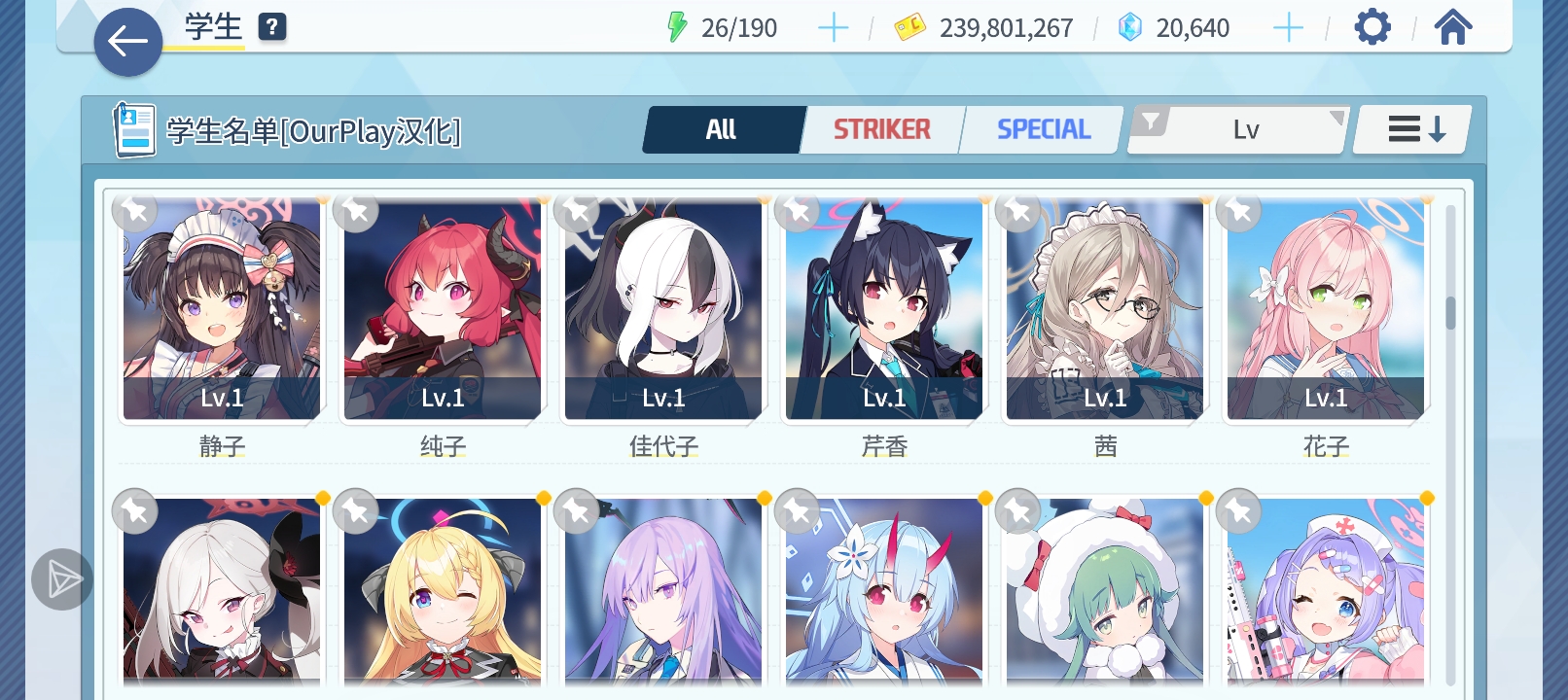
Task: Open student 佳代子 portrait
Action: pos(663,309)
